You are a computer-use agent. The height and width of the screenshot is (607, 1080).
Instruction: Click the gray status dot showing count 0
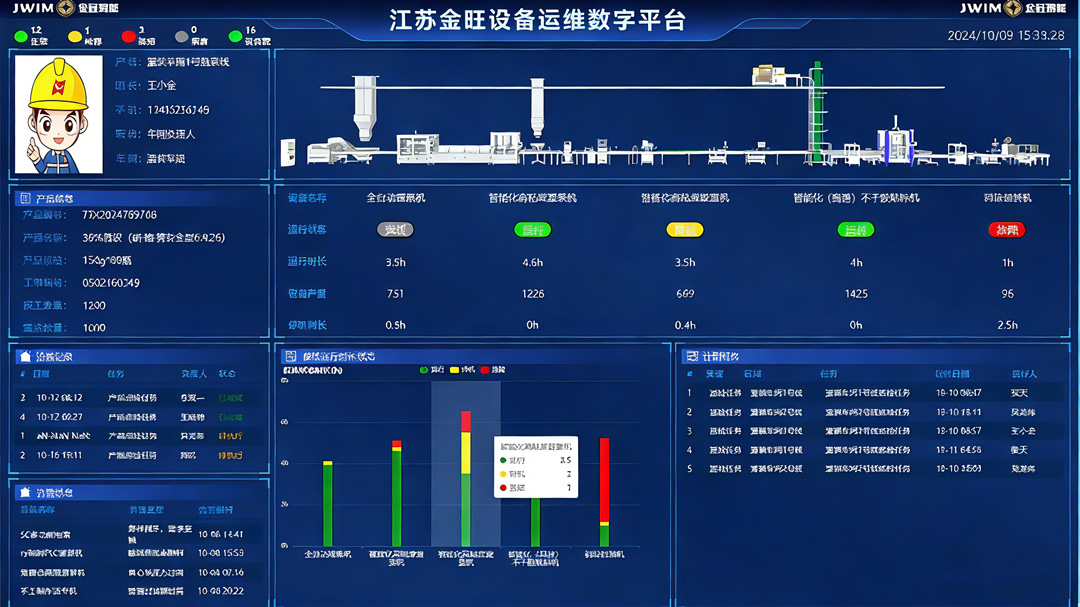(181, 36)
